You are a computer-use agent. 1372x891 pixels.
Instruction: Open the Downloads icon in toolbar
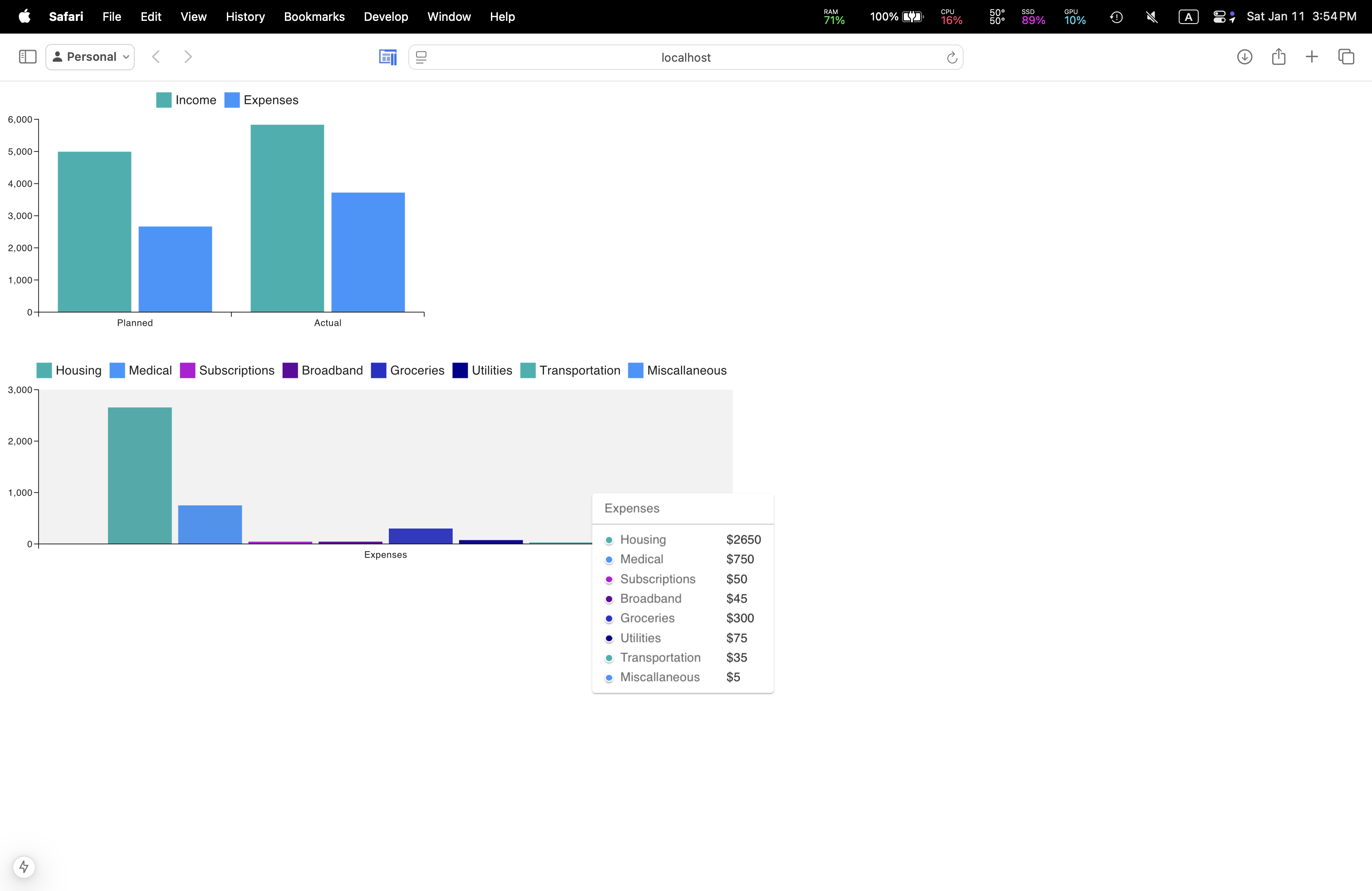click(x=1244, y=56)
